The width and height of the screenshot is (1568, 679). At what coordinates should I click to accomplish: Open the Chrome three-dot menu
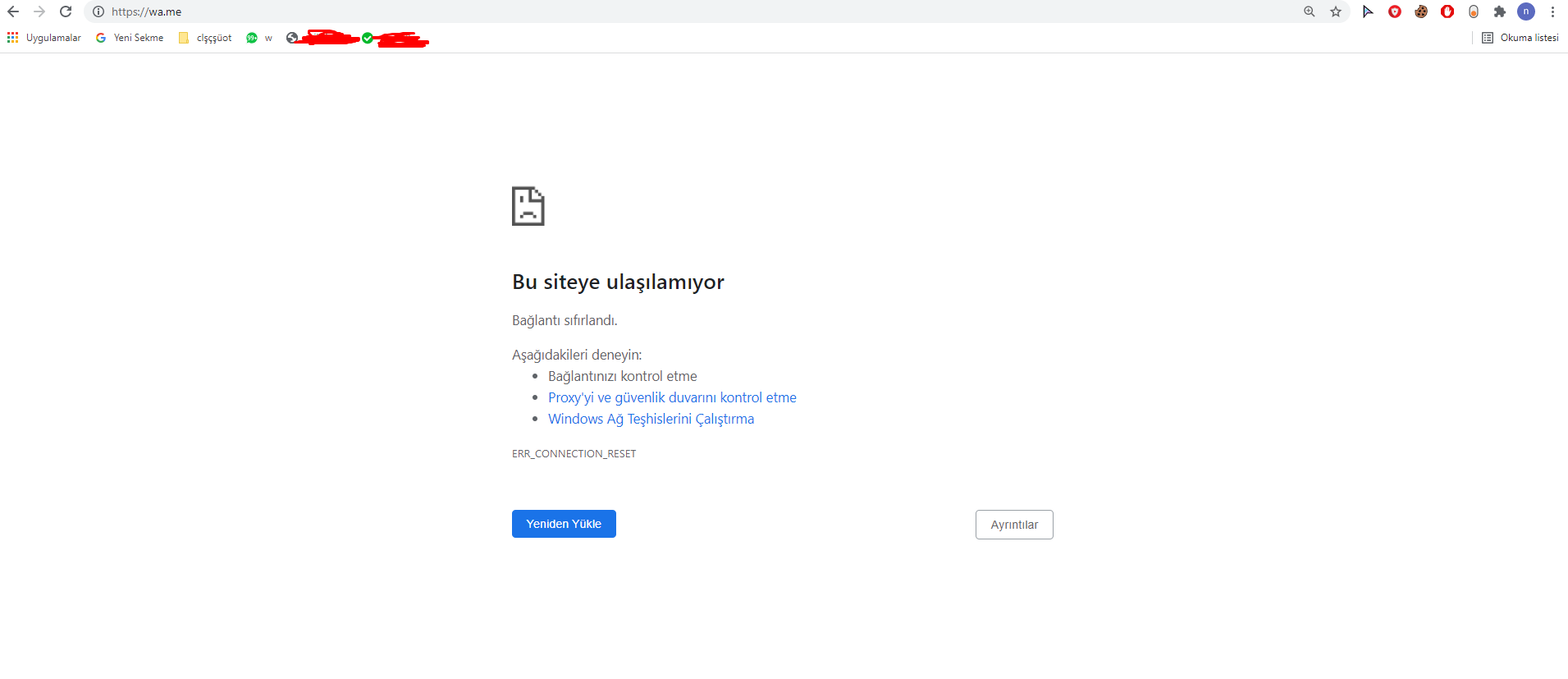(1552, 11)
